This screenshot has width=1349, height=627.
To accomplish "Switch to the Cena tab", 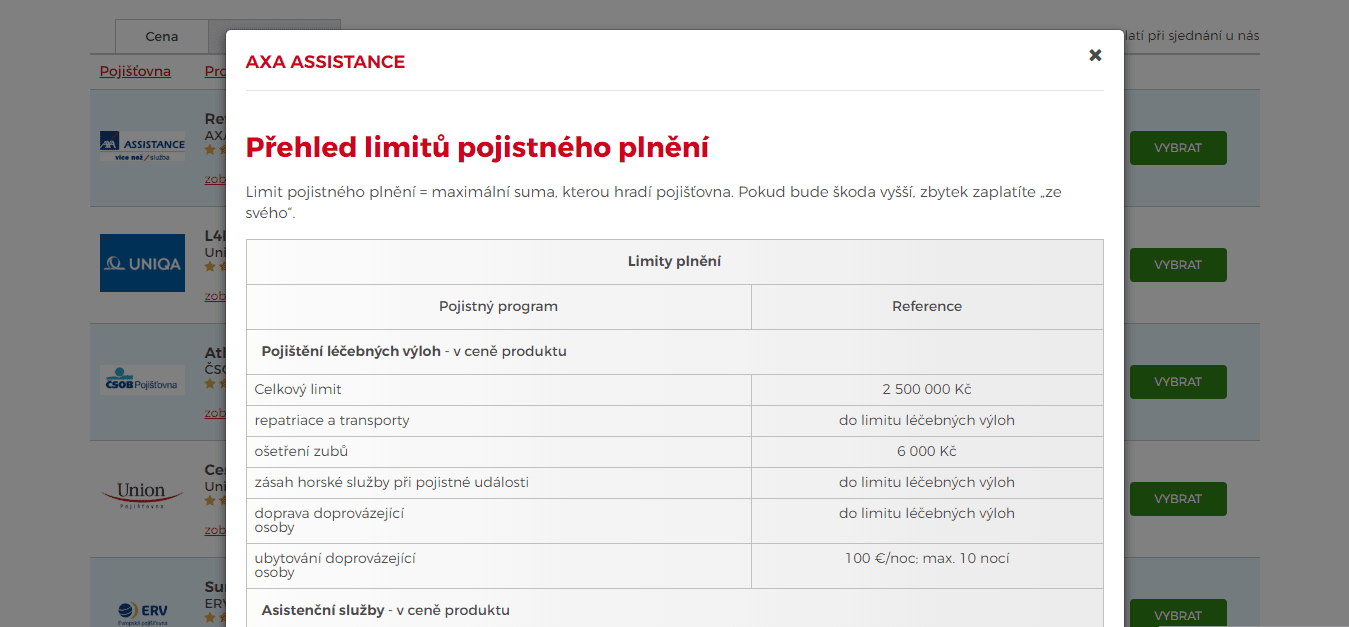I will coord(161,37).
